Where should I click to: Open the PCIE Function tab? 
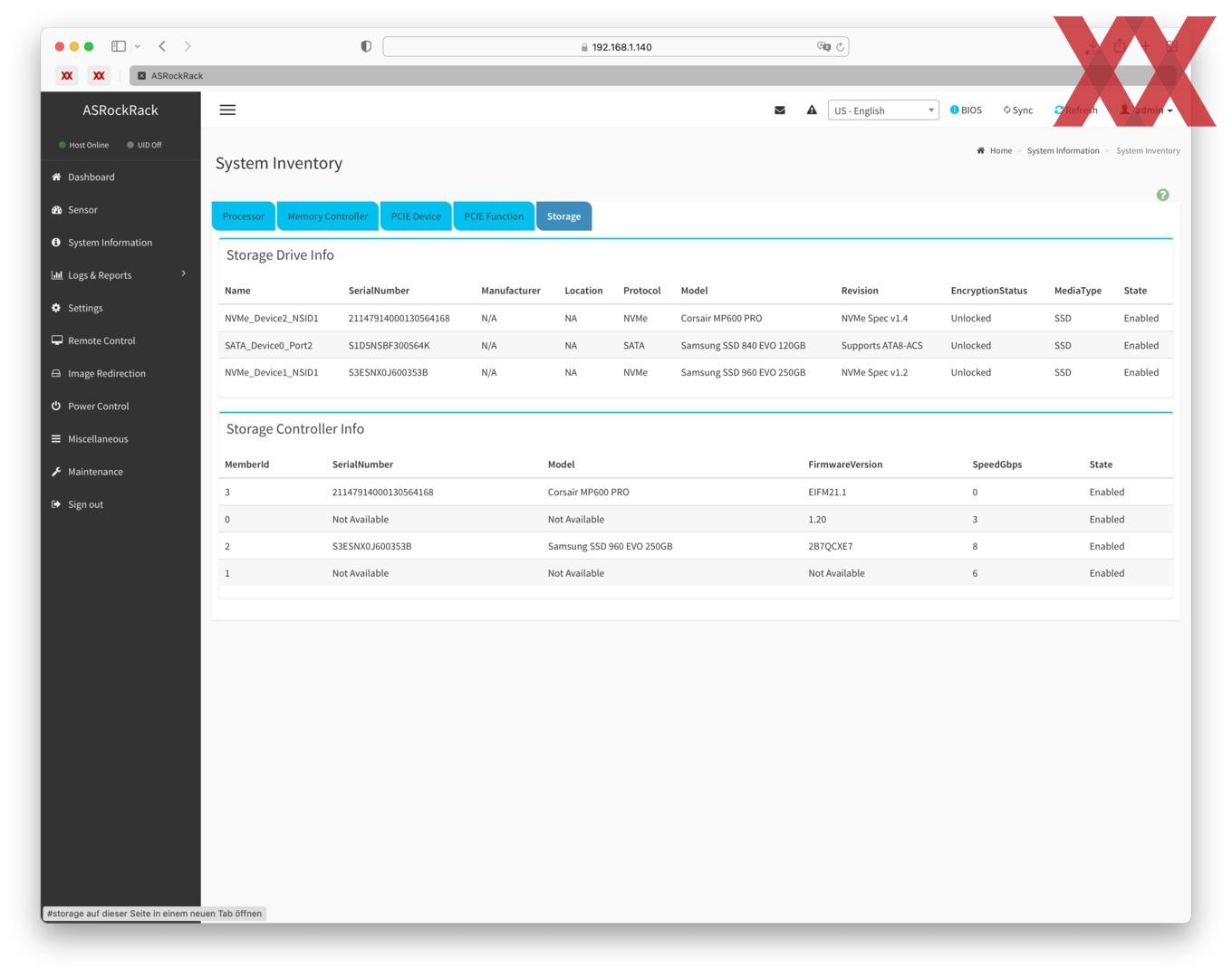[x=494, y=216]
